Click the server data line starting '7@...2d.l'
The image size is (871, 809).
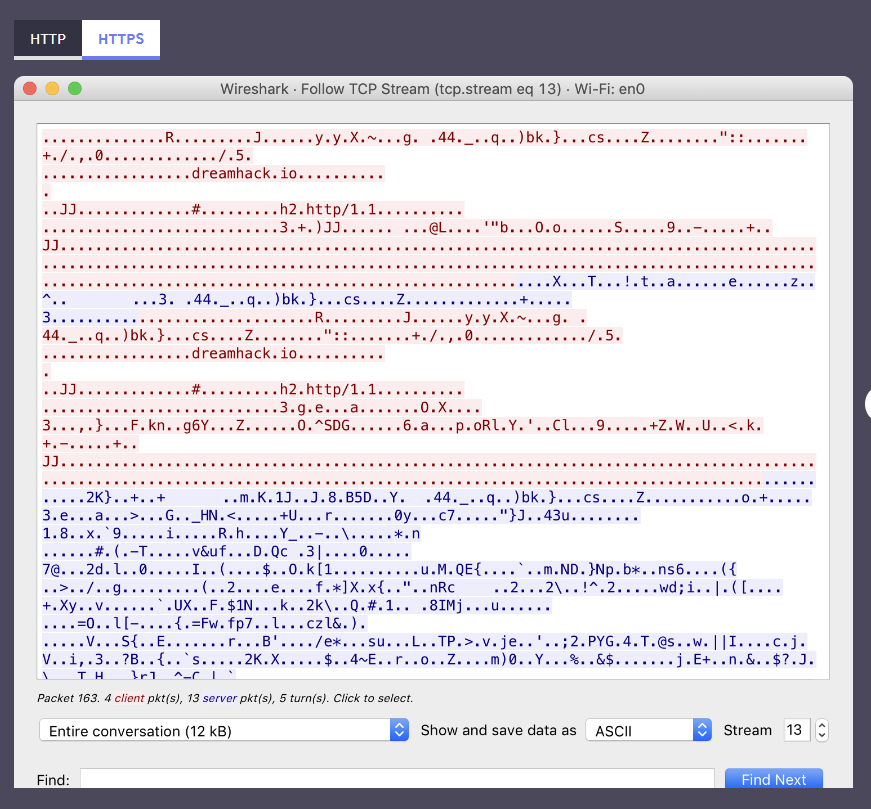(389, 570)
